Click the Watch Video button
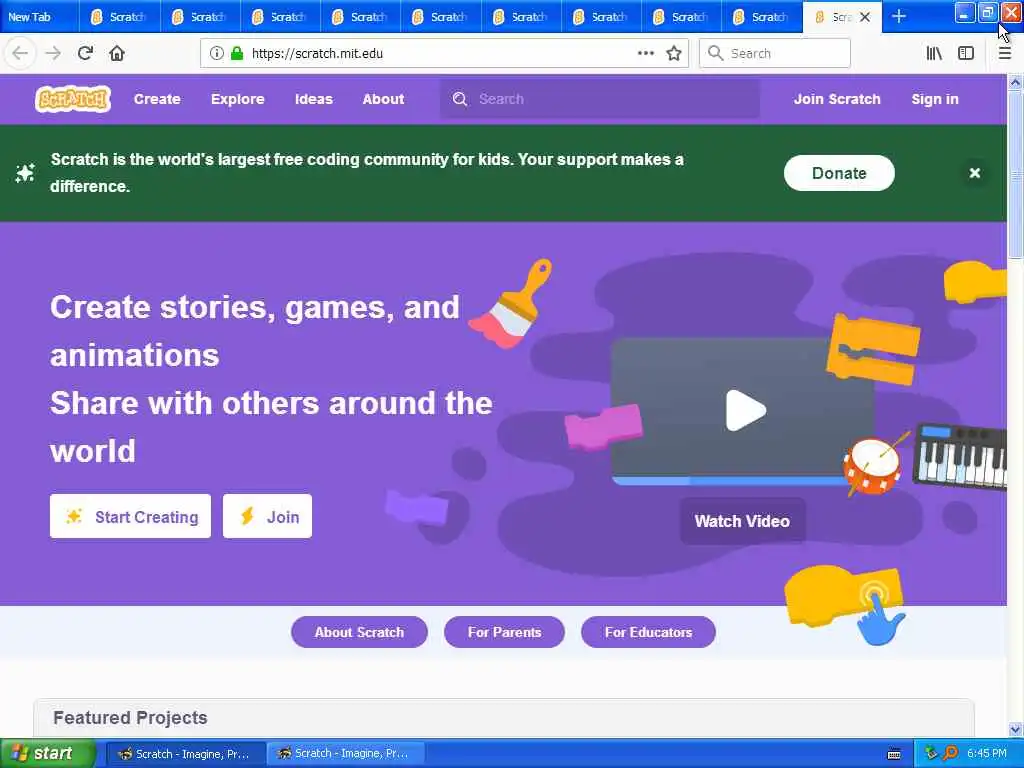This screenshot has width=1024, height=768. click(742, 521)
